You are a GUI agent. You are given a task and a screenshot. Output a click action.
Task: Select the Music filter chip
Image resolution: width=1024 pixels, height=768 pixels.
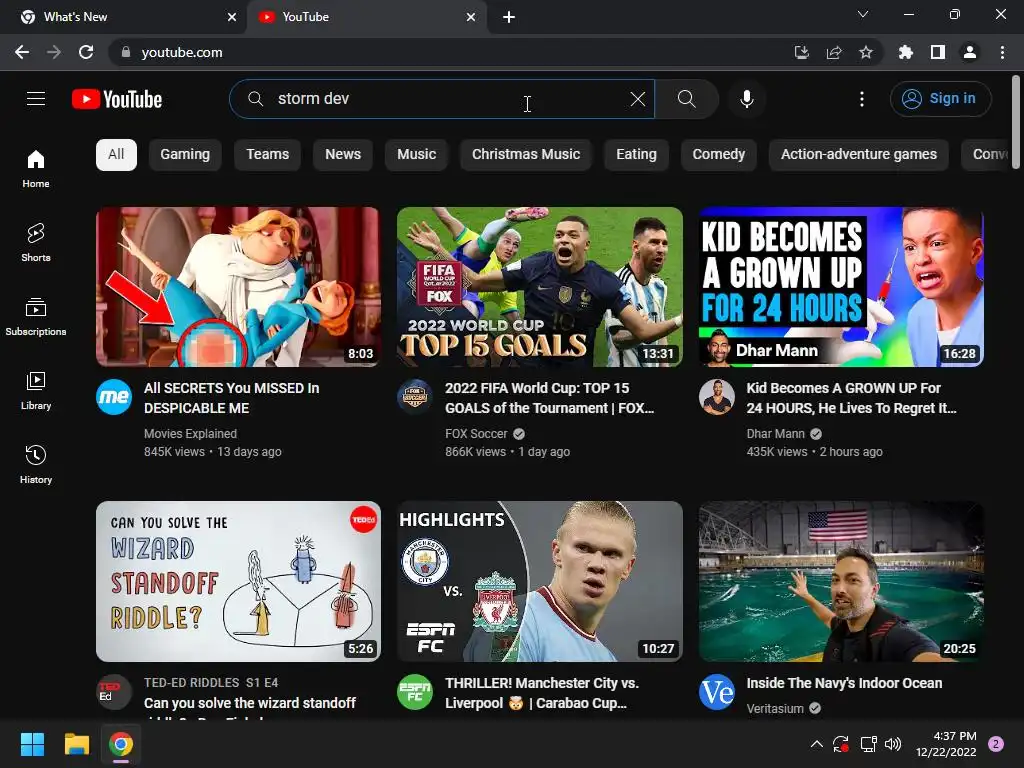click(x=416, y=155)
